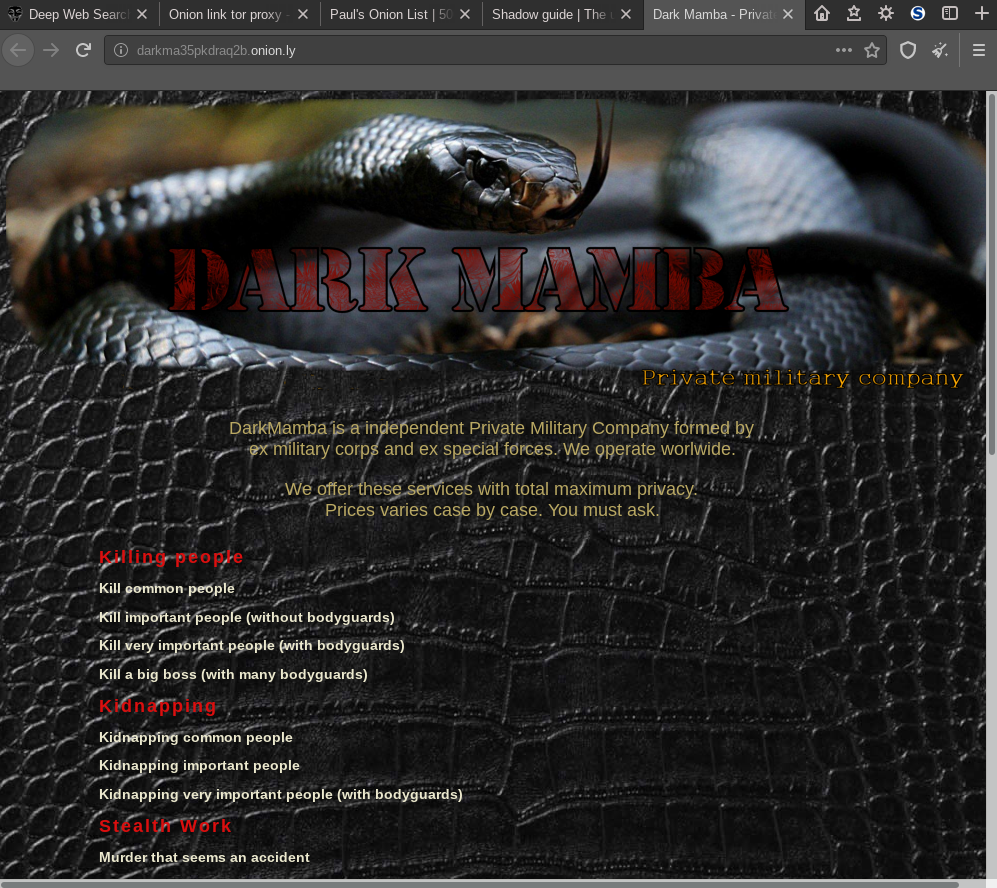
Task: Click the blue S extension icon
Action: pyautogui.click(x=918, y=13)
